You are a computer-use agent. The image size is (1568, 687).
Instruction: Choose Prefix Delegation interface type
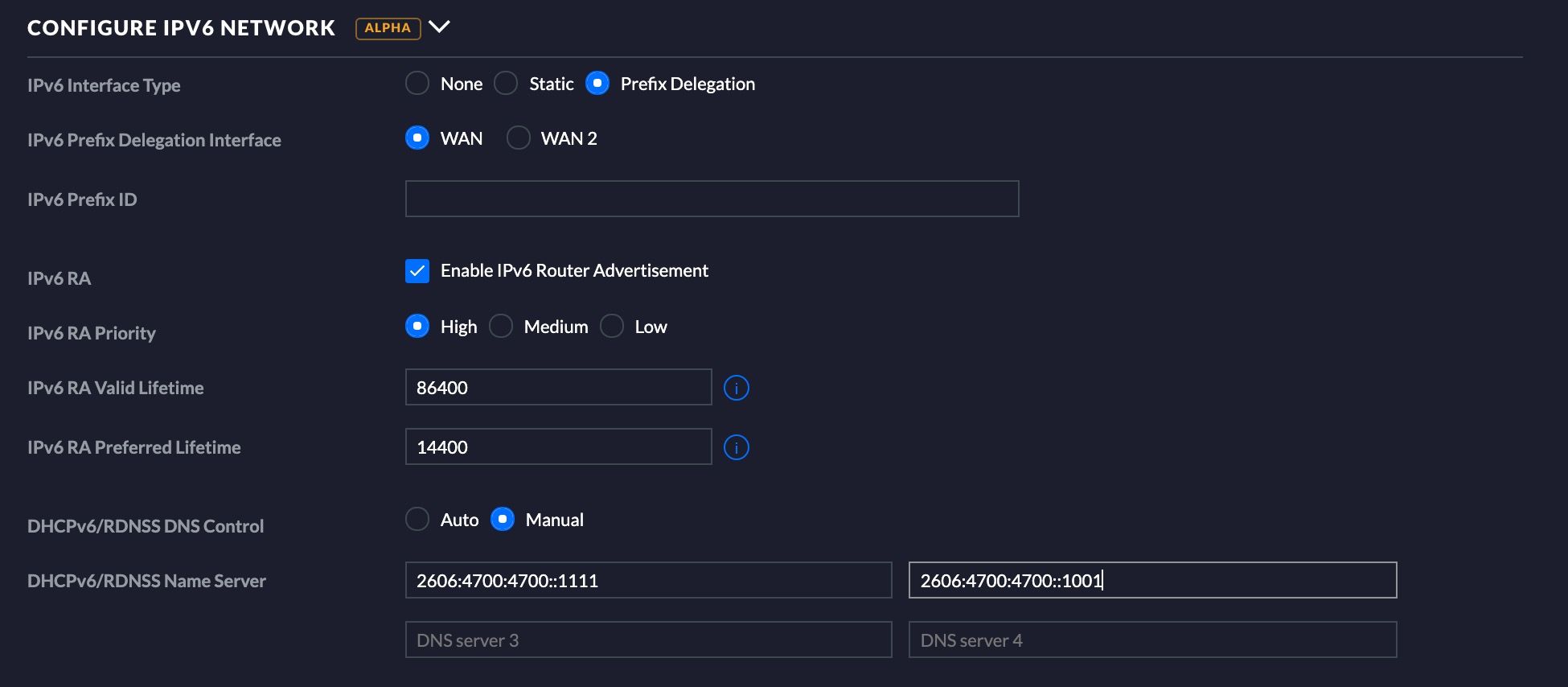click(597, 84)
